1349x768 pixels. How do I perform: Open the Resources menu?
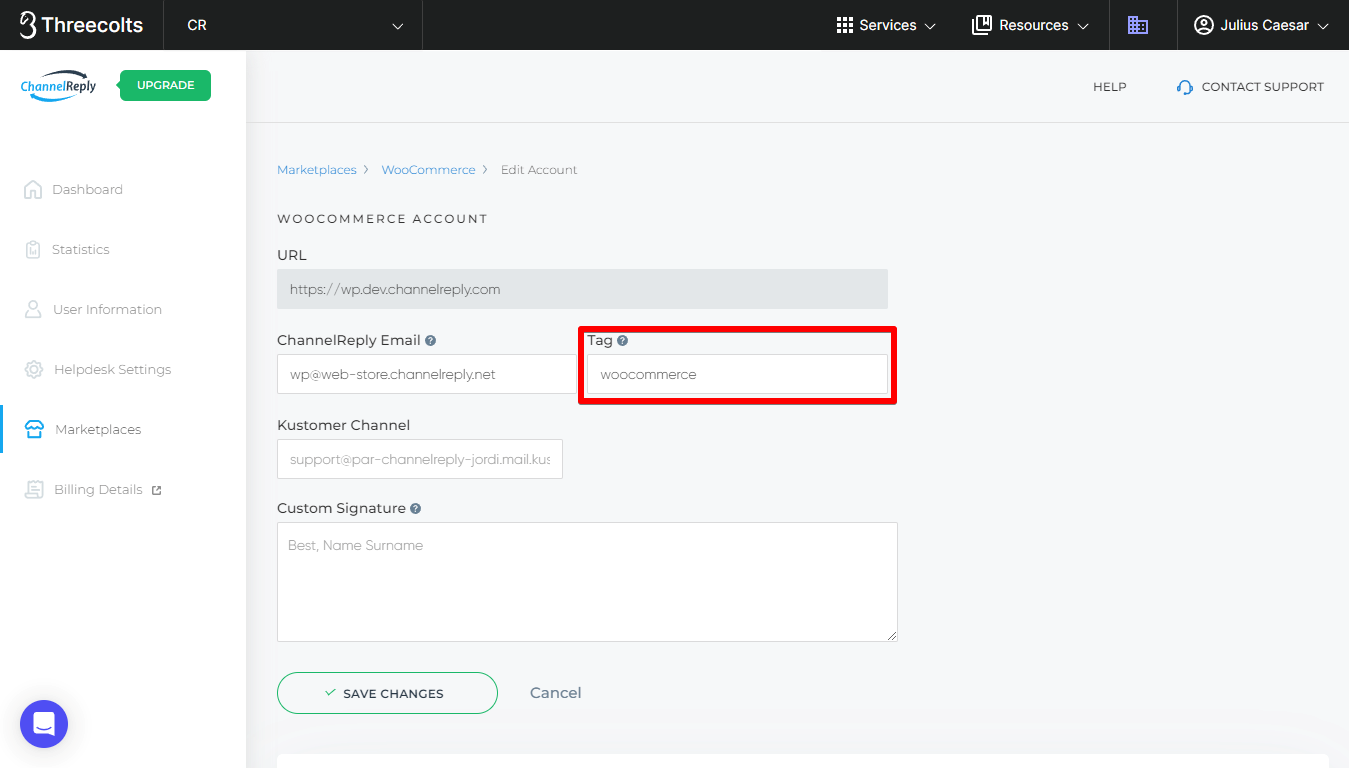click(1030, 25)
